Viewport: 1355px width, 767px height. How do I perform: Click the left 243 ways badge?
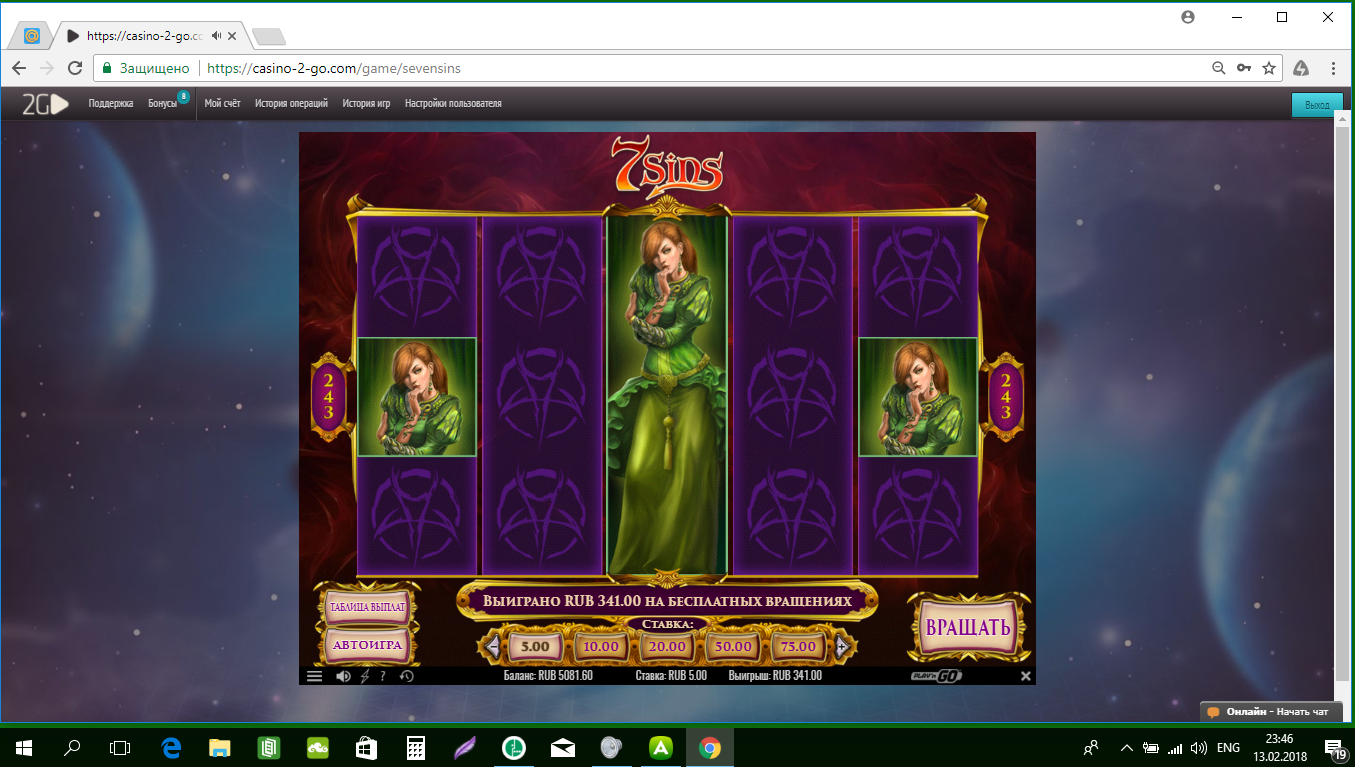click(329, 396)
